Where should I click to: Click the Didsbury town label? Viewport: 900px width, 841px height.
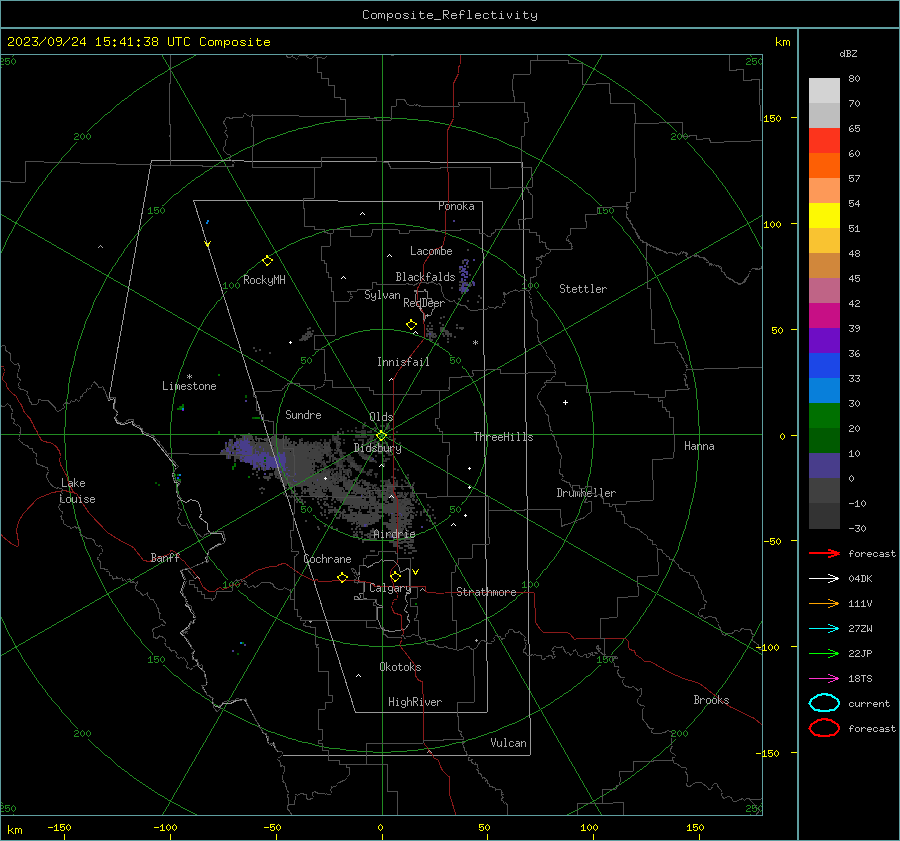(377, 448)
